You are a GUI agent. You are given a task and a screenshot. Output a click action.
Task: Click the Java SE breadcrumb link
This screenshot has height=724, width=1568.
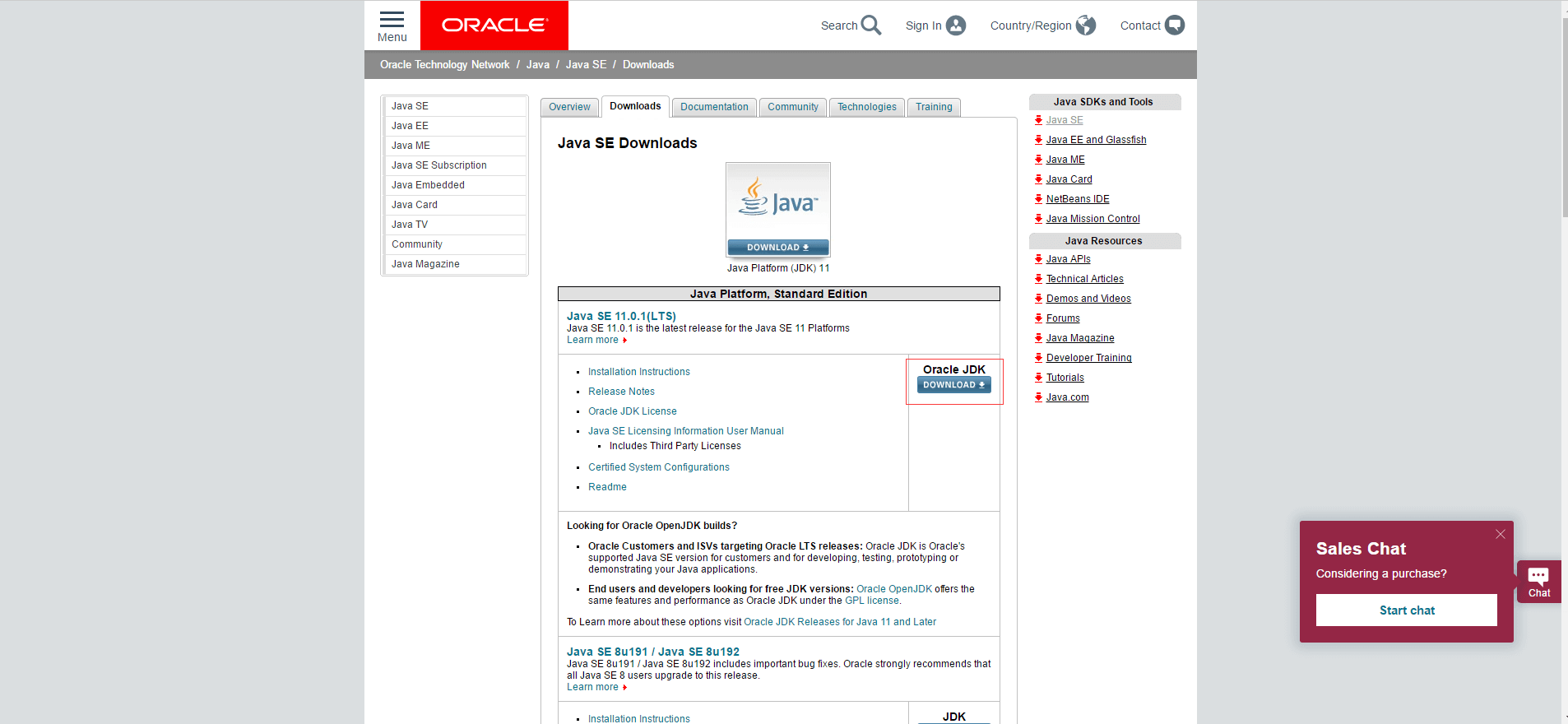click(586, 64)
